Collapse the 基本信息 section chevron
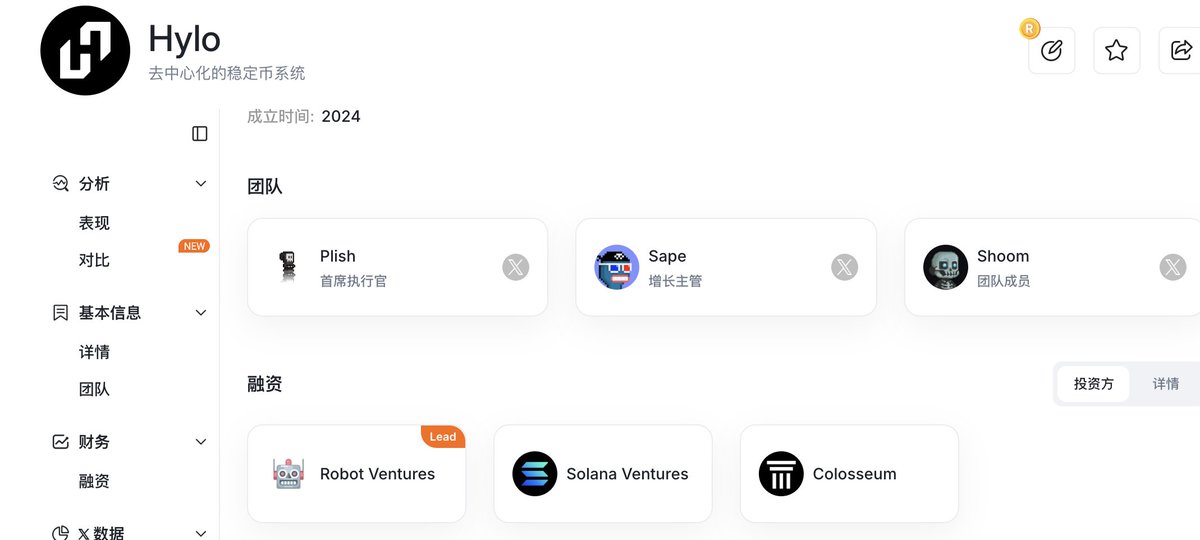Viewport: 1200px width, 540px height. pos(201,313)
